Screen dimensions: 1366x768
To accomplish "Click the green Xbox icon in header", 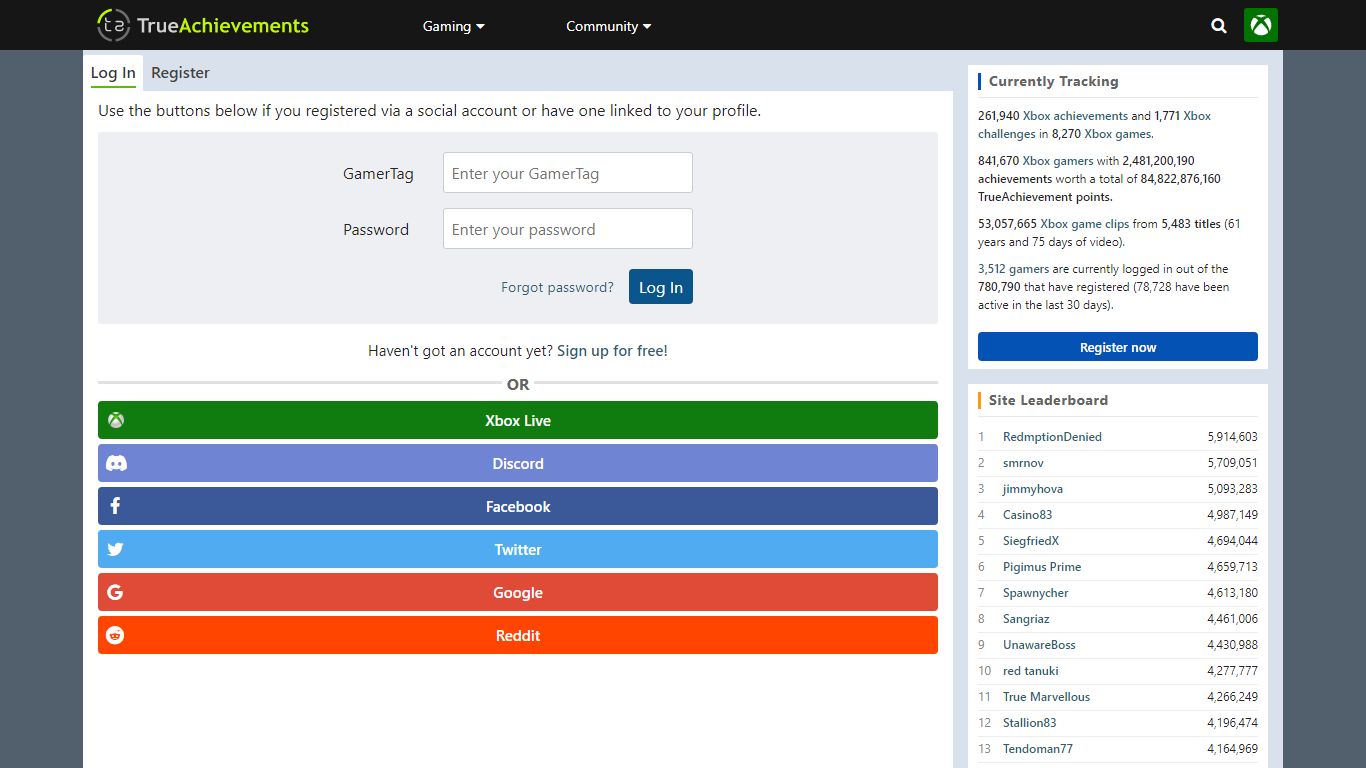I will (1261, 25).
